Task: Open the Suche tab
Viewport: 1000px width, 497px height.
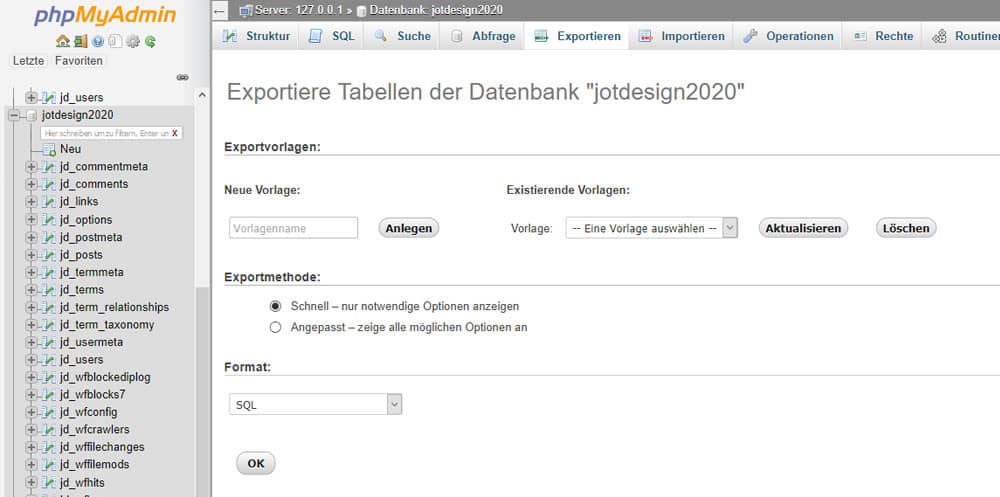Action: (402, 36)
